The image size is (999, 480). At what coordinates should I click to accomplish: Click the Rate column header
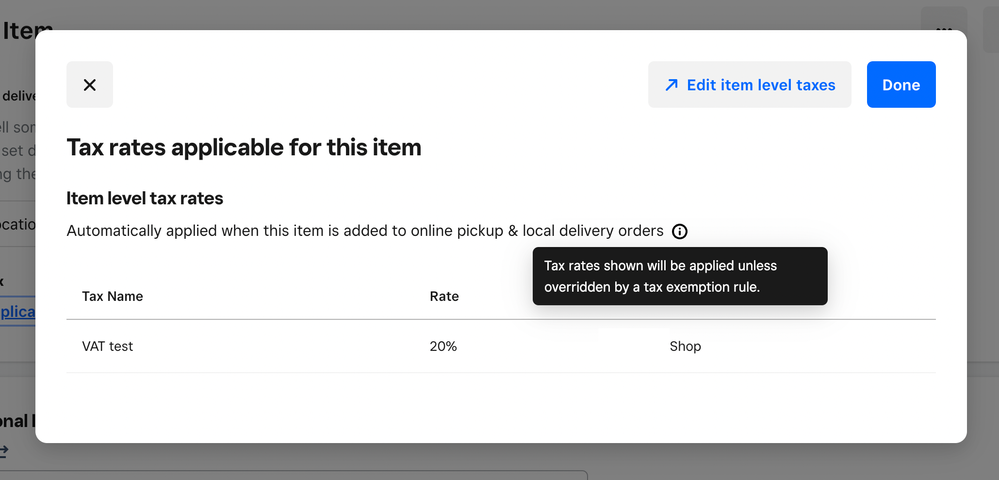point(444,296)
